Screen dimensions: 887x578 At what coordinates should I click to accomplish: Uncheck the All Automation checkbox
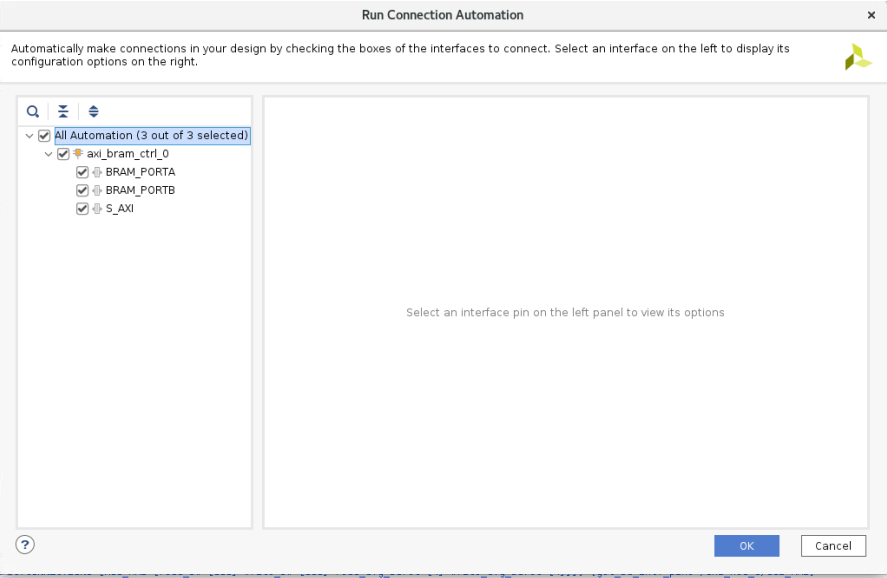(44, 135)
